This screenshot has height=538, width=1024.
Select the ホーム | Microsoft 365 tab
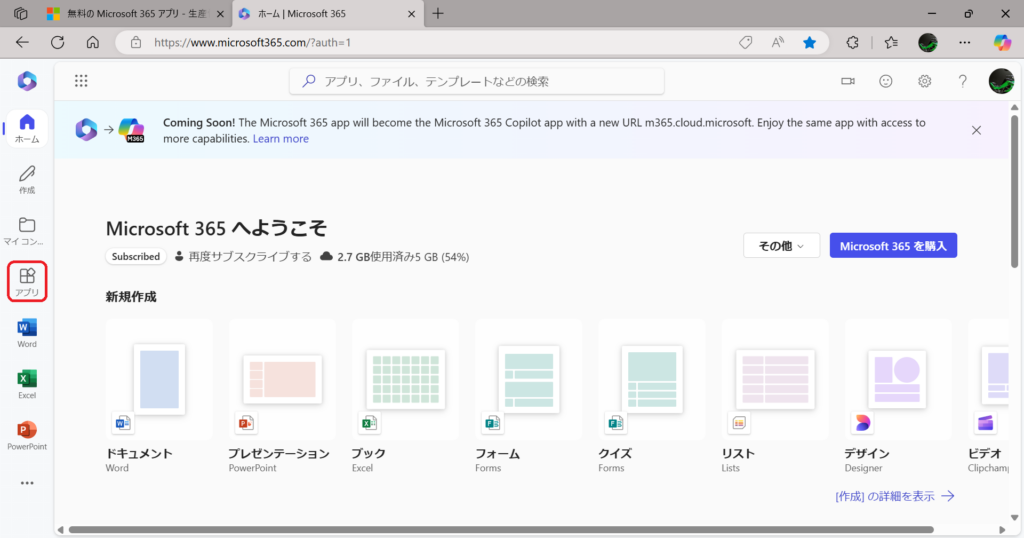(x=326, y=14)
